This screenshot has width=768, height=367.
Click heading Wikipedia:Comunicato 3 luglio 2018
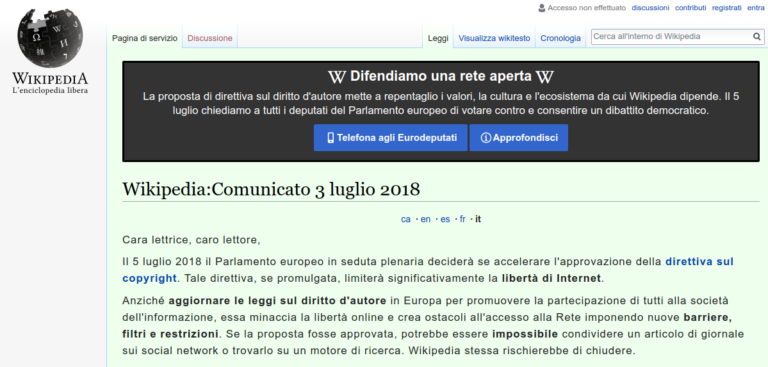tap(271, 189)
